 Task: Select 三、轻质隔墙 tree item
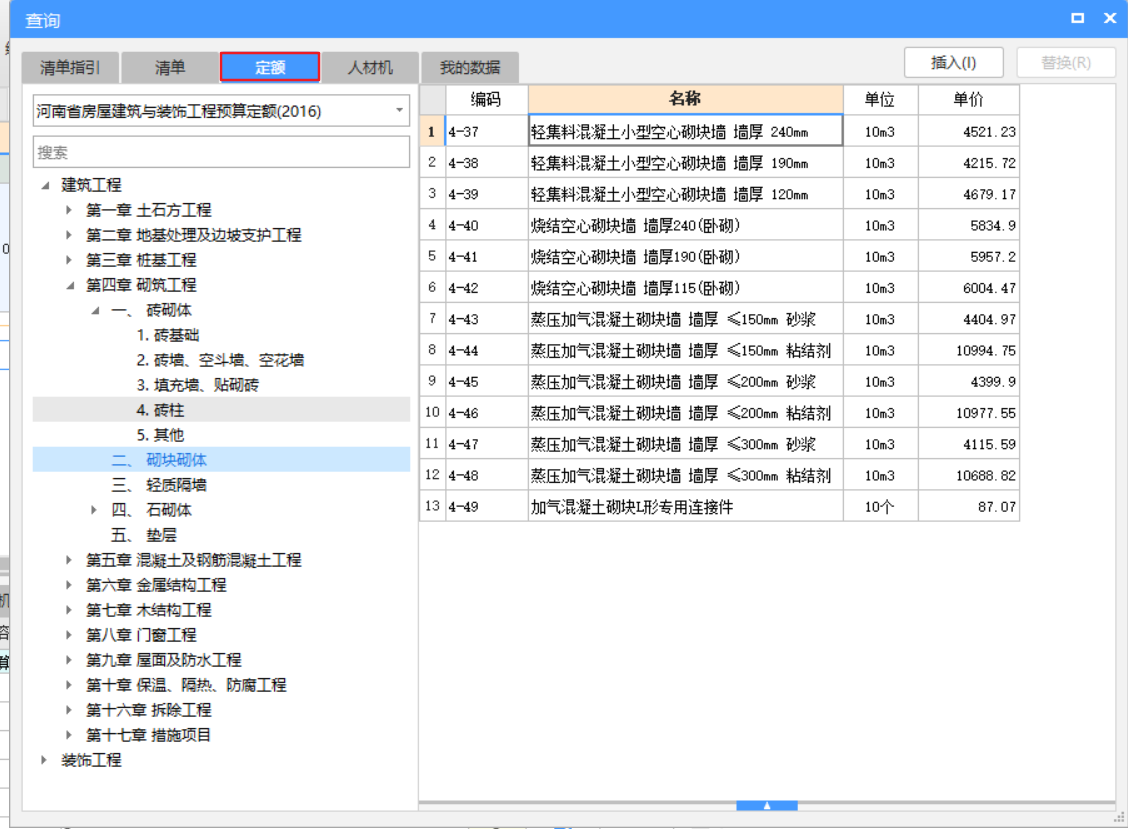tap(159, 485)
